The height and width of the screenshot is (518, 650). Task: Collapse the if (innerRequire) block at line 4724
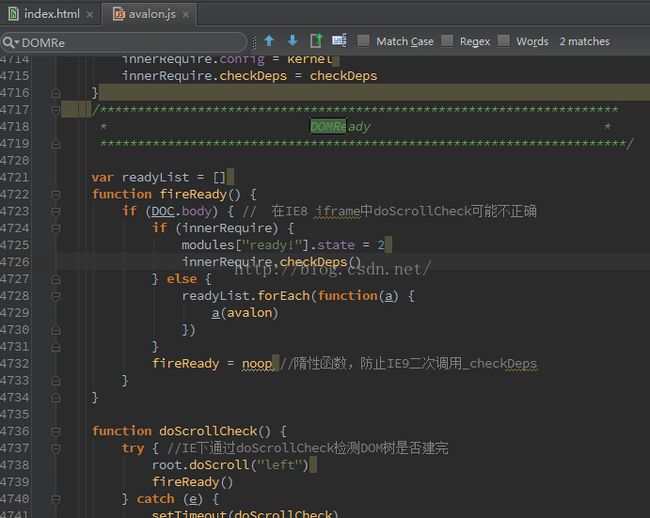point(56,228)
